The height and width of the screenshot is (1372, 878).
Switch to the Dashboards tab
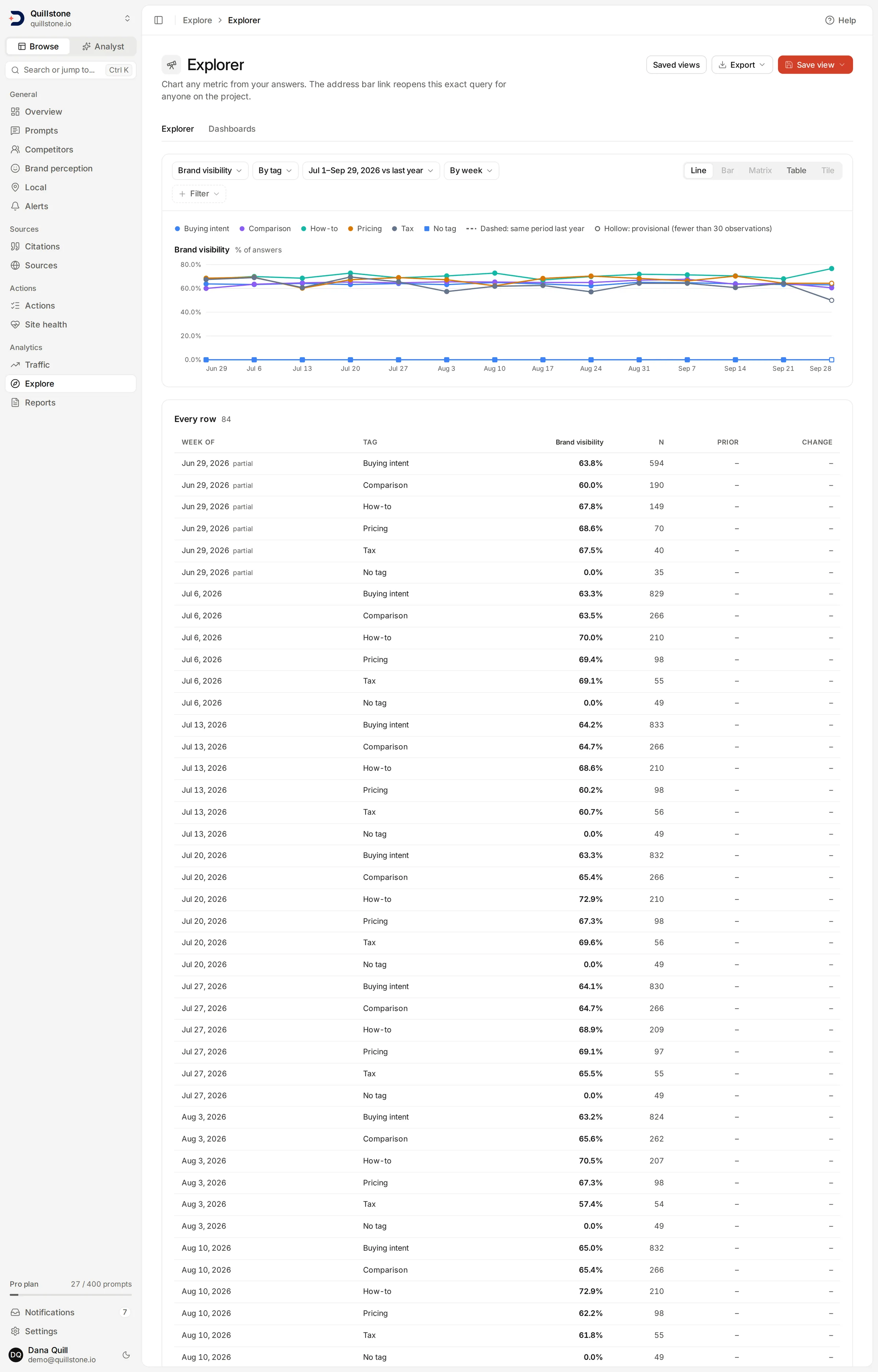click(232, 129)
